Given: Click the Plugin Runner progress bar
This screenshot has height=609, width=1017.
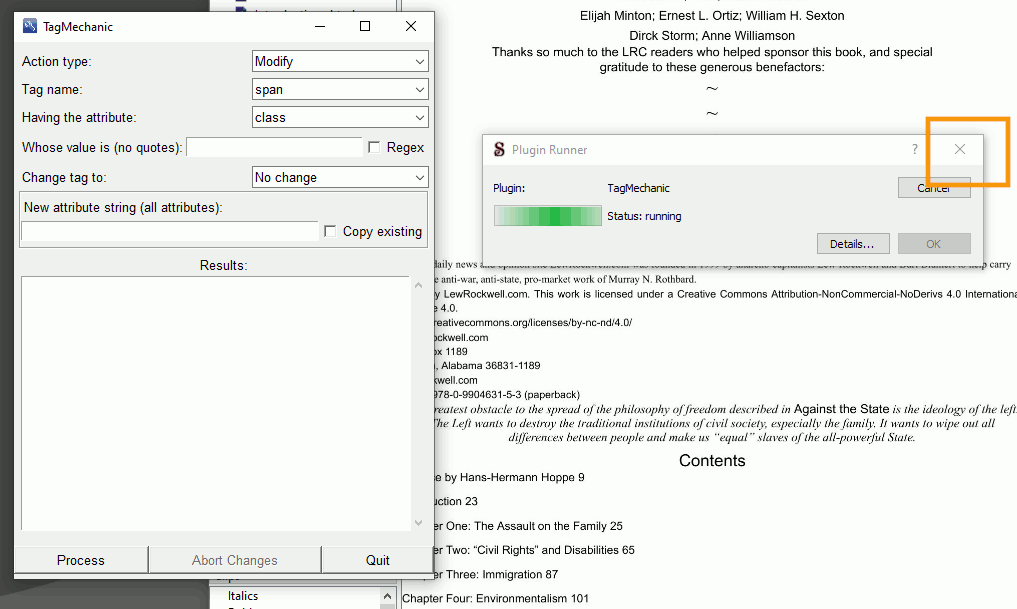Looking at the screenshot, I should tap(548, 216).
